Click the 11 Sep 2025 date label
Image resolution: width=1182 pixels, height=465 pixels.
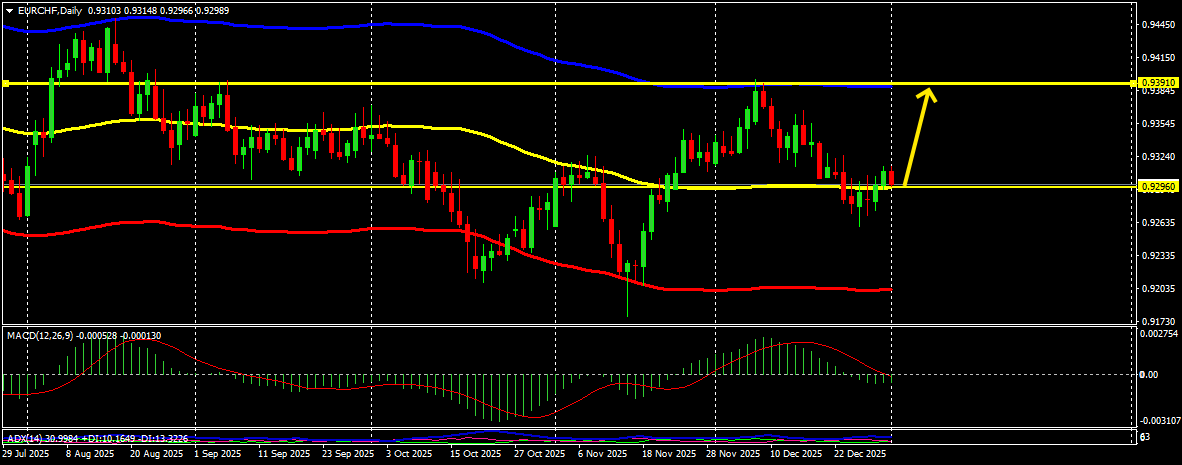(284, 454)
